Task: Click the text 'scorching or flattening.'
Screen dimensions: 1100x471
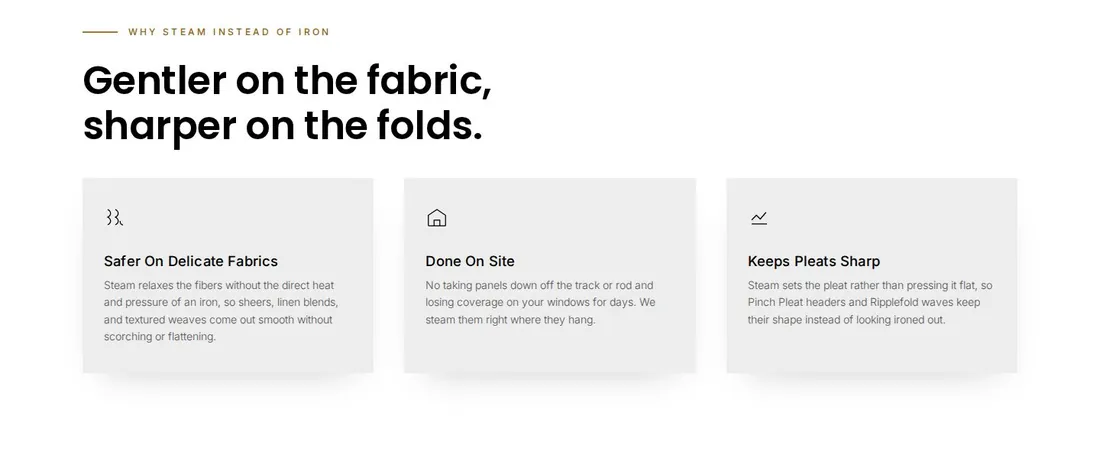Action: coord(160,337)
